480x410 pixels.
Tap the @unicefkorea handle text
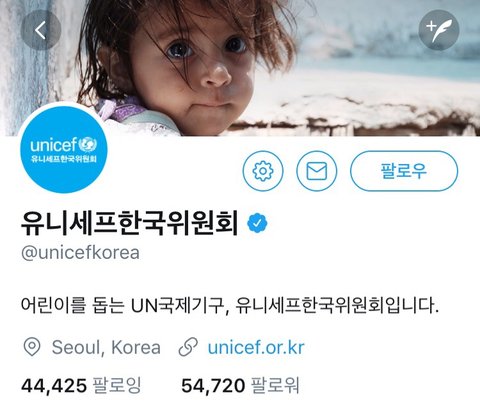(80, 253)
